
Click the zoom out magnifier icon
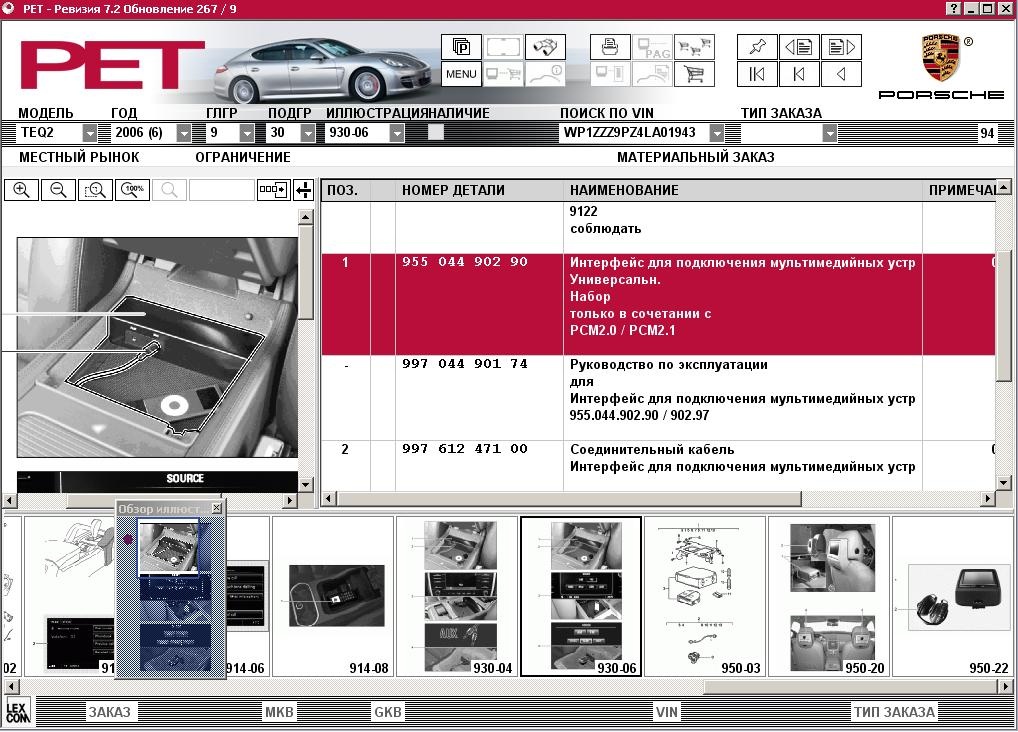58,190
